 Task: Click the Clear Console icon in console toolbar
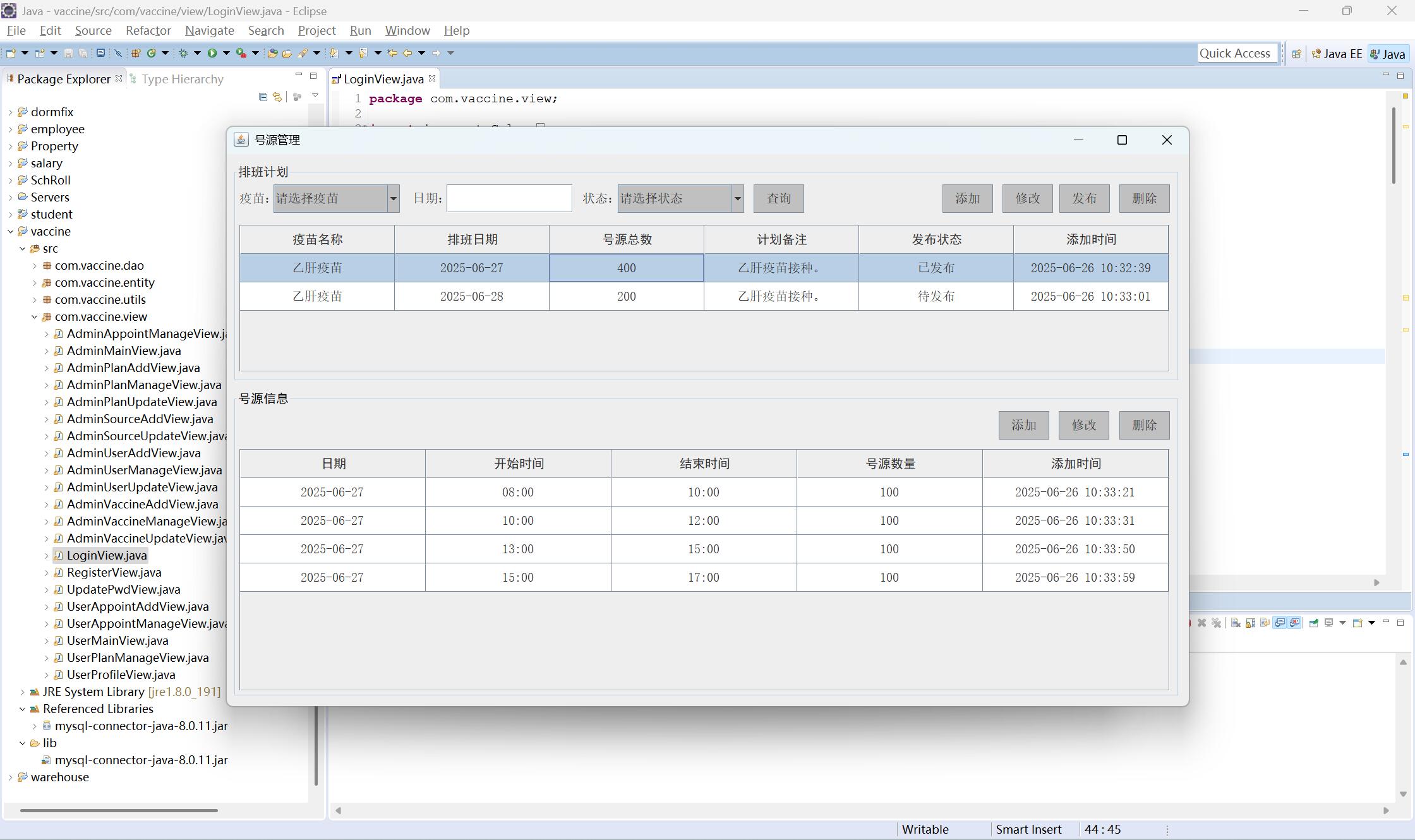coord(1236,623)
